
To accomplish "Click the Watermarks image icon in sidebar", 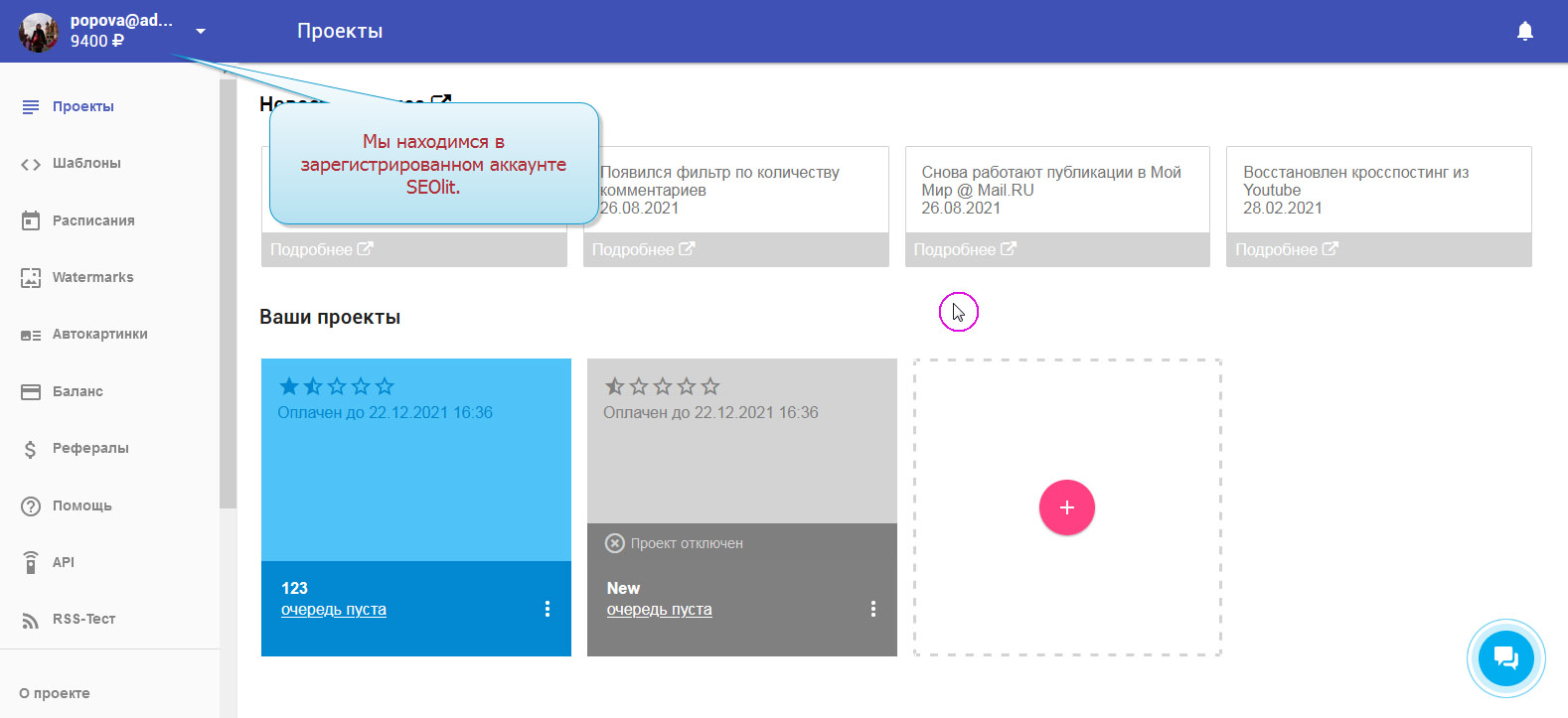I will (31, 278).
